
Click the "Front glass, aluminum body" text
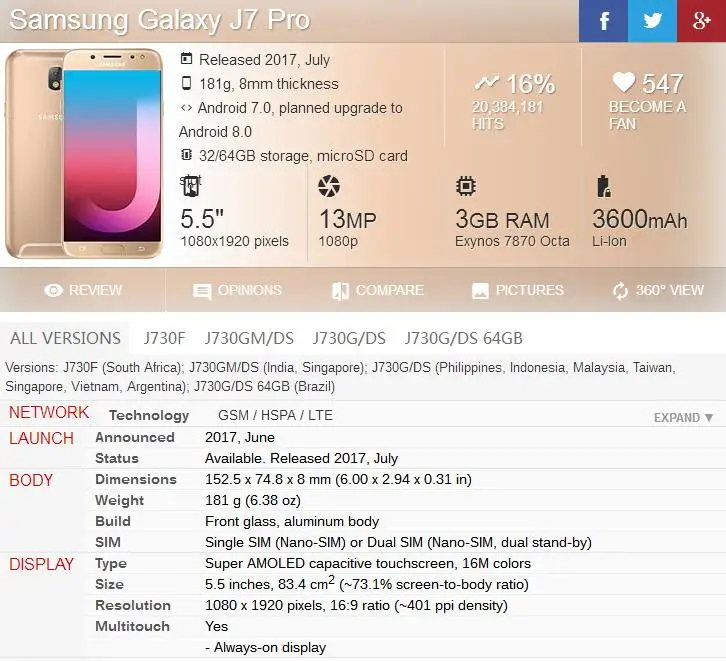[x=292, y=521]
